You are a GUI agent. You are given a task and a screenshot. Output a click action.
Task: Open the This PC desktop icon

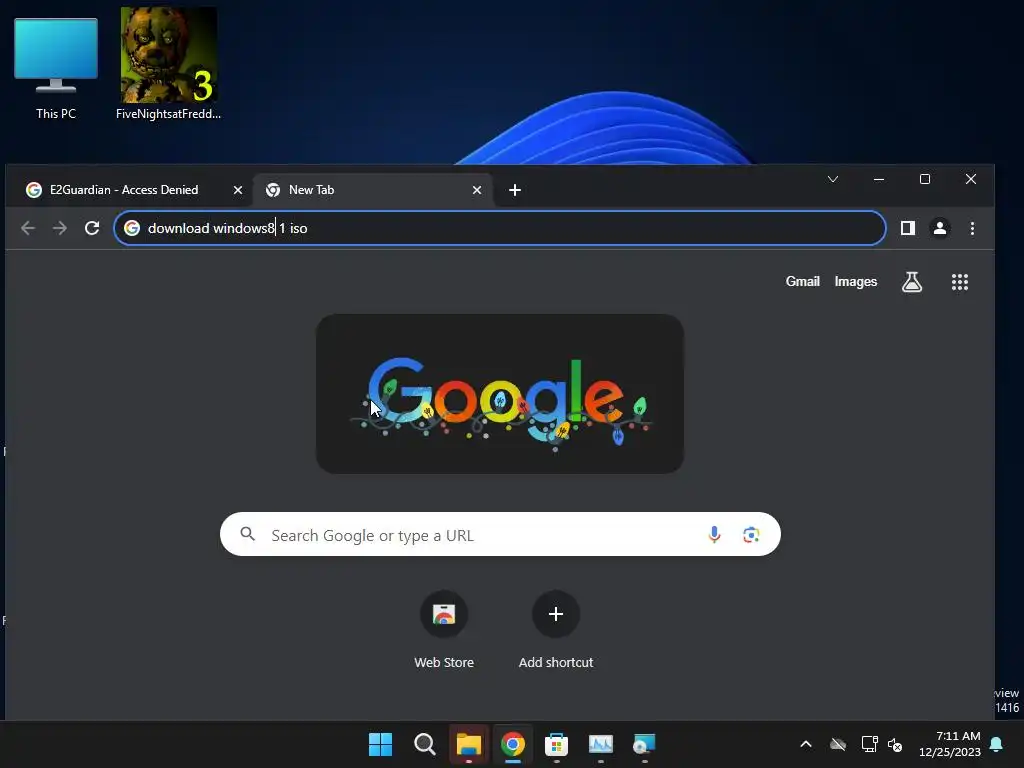pos(56,68)
